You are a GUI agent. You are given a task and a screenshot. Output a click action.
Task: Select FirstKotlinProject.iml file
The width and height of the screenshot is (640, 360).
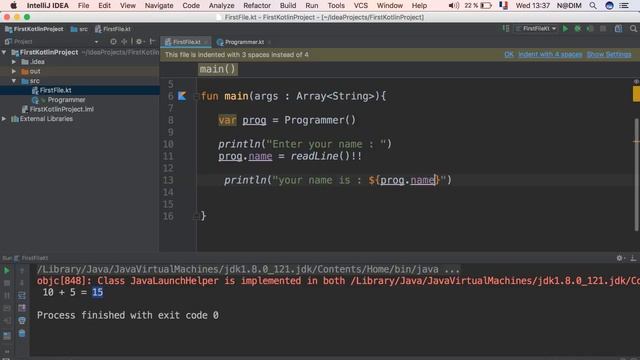pos(62,109)
